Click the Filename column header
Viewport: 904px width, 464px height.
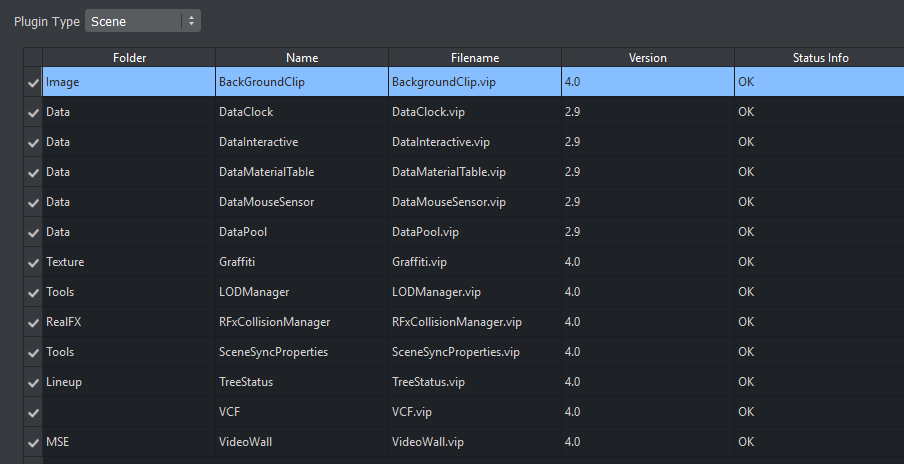point(475,58)
